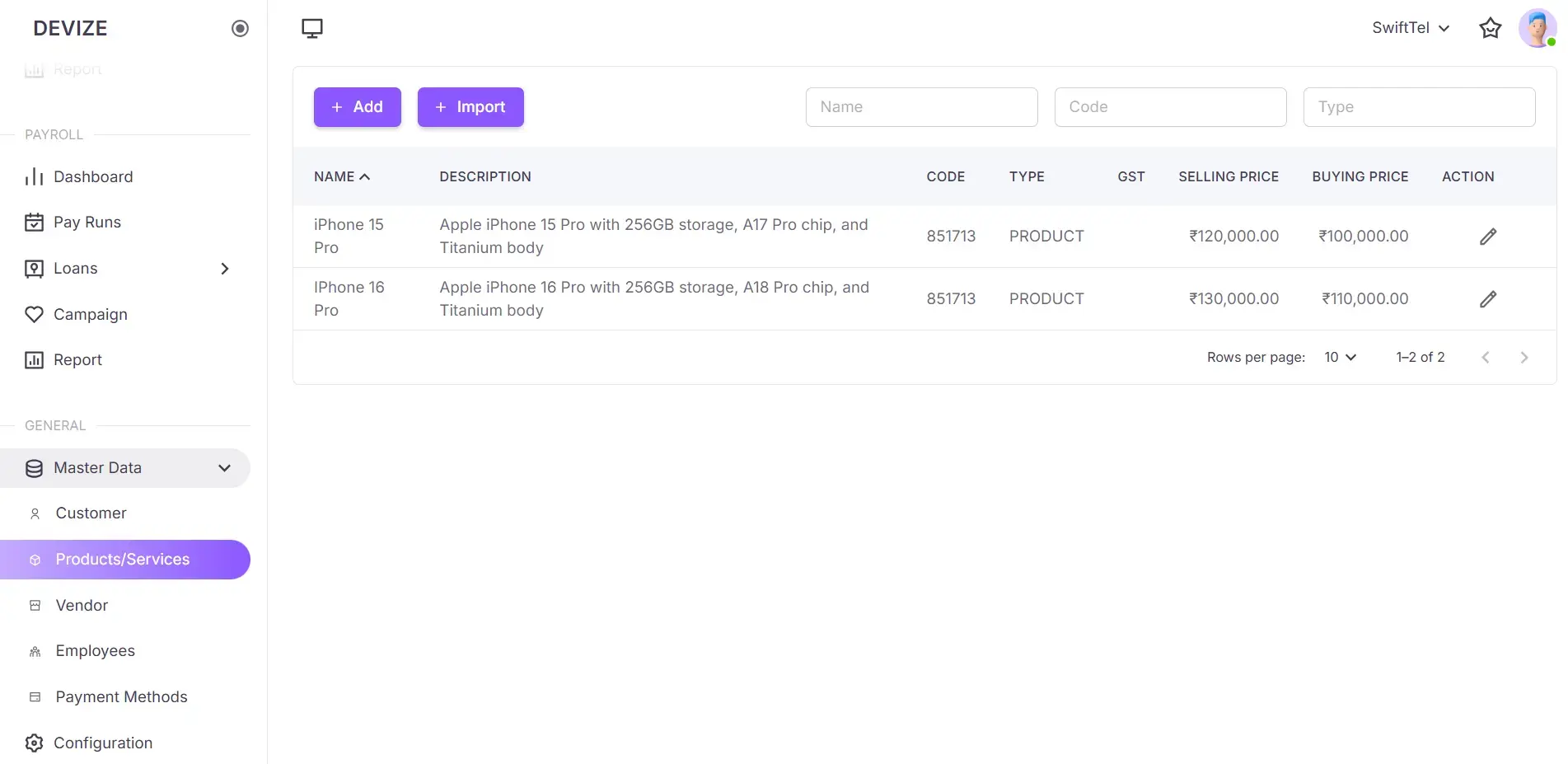The image size is (1568, 764).
Task: Click the Master Data database icon
Action: (34, 468)
